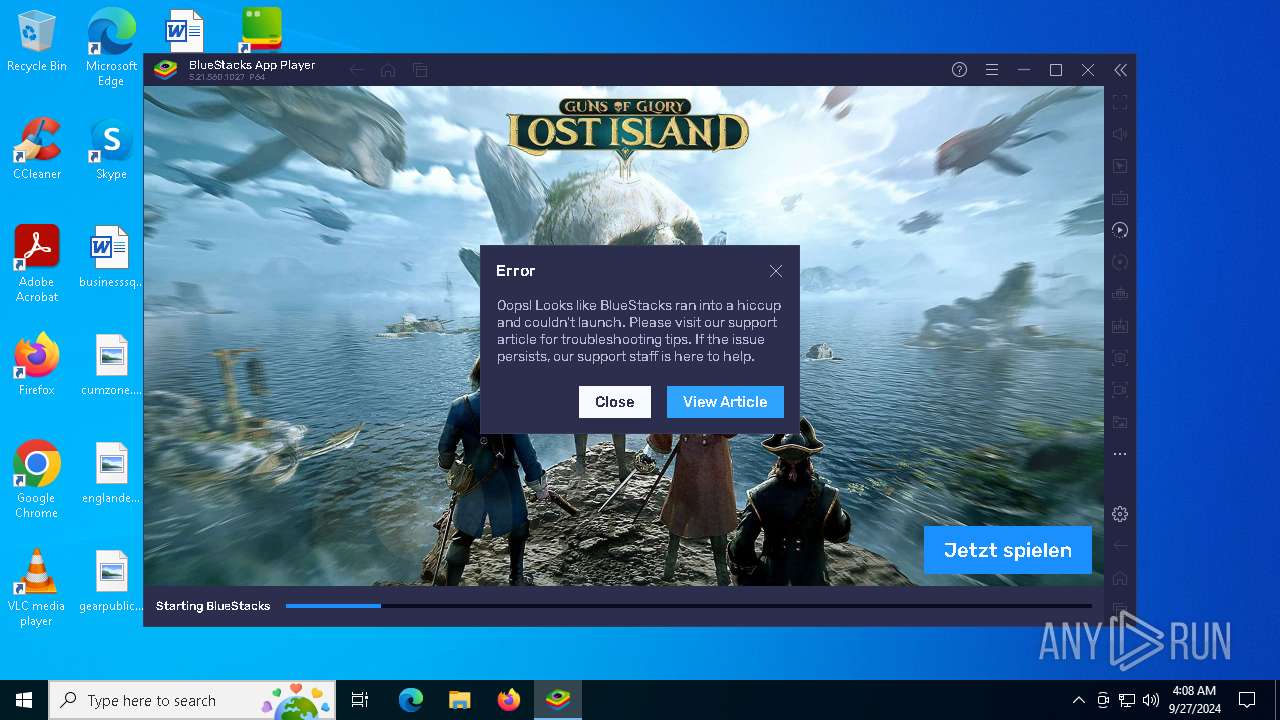Click the three-dots more icon in the sidebar
Image resolution: width=1280 pixels, height=720 pixels.
(1120, 454)
